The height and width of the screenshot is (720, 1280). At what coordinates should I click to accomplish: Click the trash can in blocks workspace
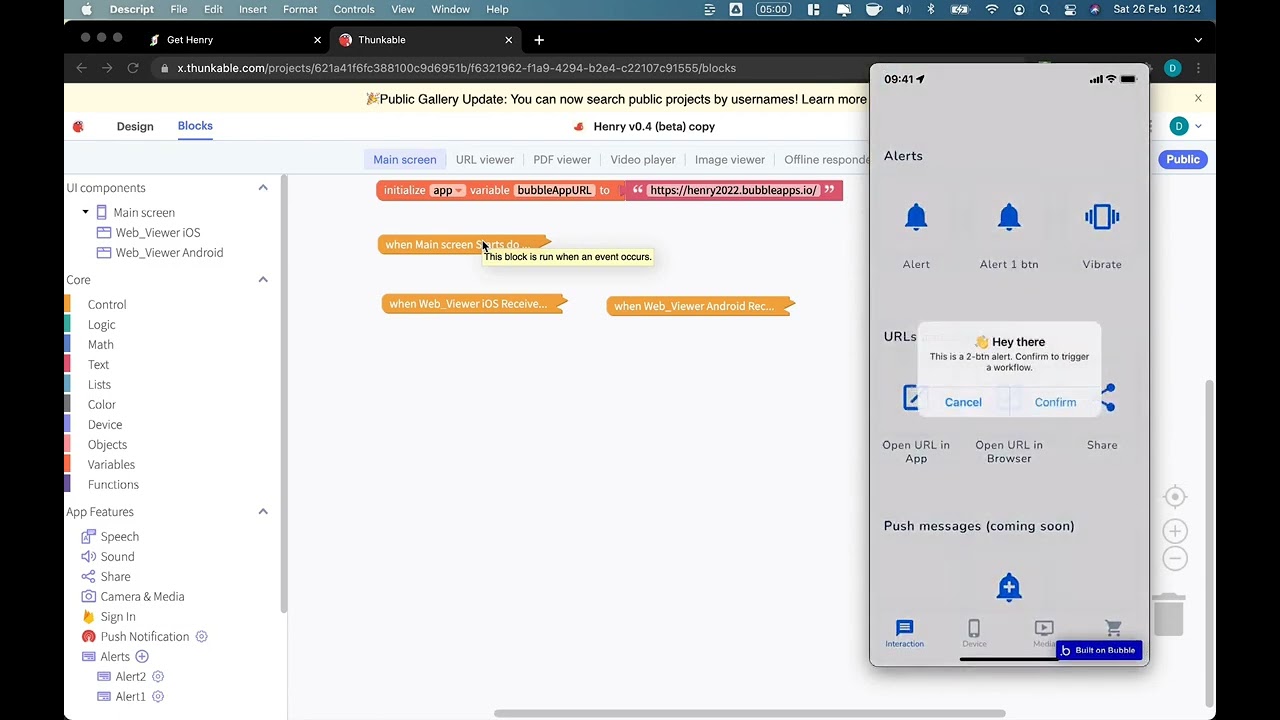click(x=1168, y=613)
